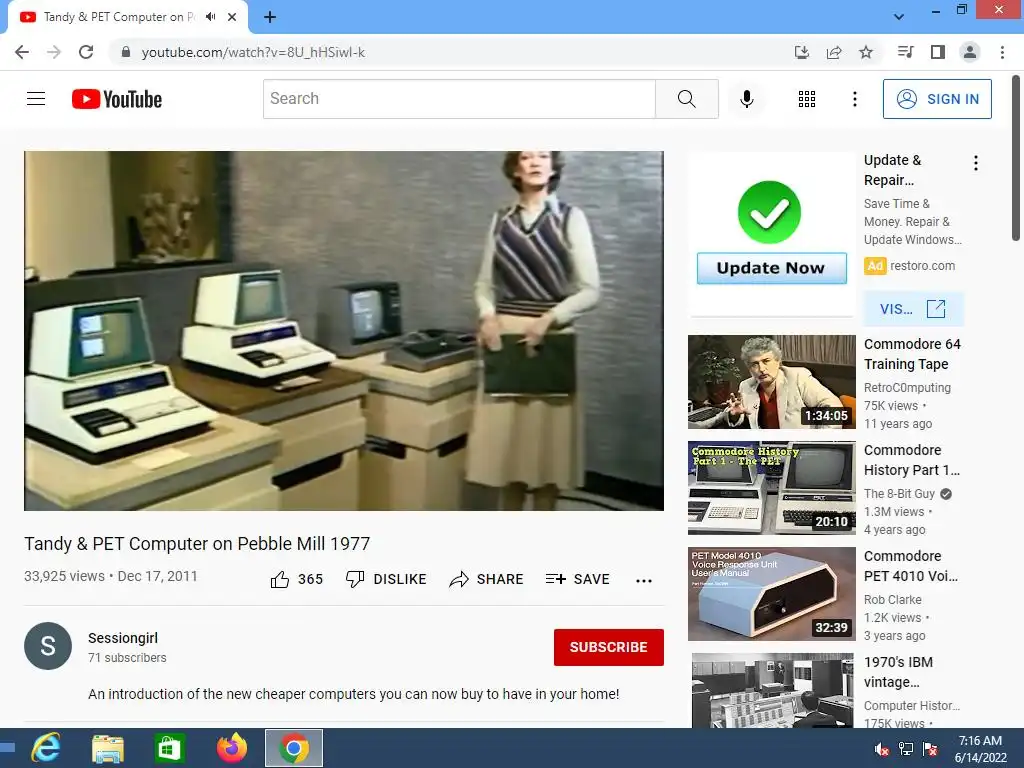The image size is (1024, 768).
Task: Open File Explorer from taskbar
Action: click(108, 748)
